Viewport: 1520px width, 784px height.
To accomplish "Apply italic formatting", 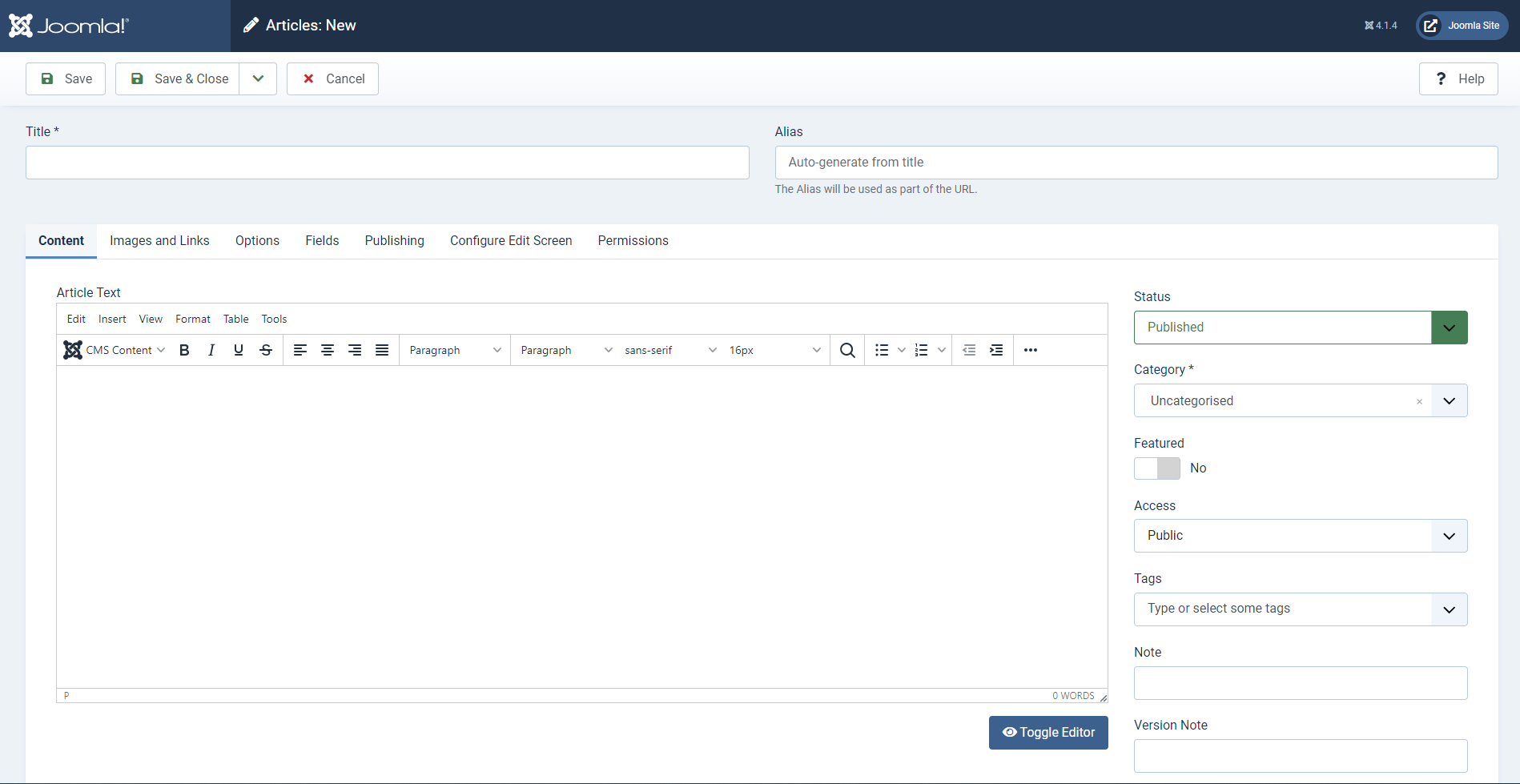I will click(x=211, y=350).
